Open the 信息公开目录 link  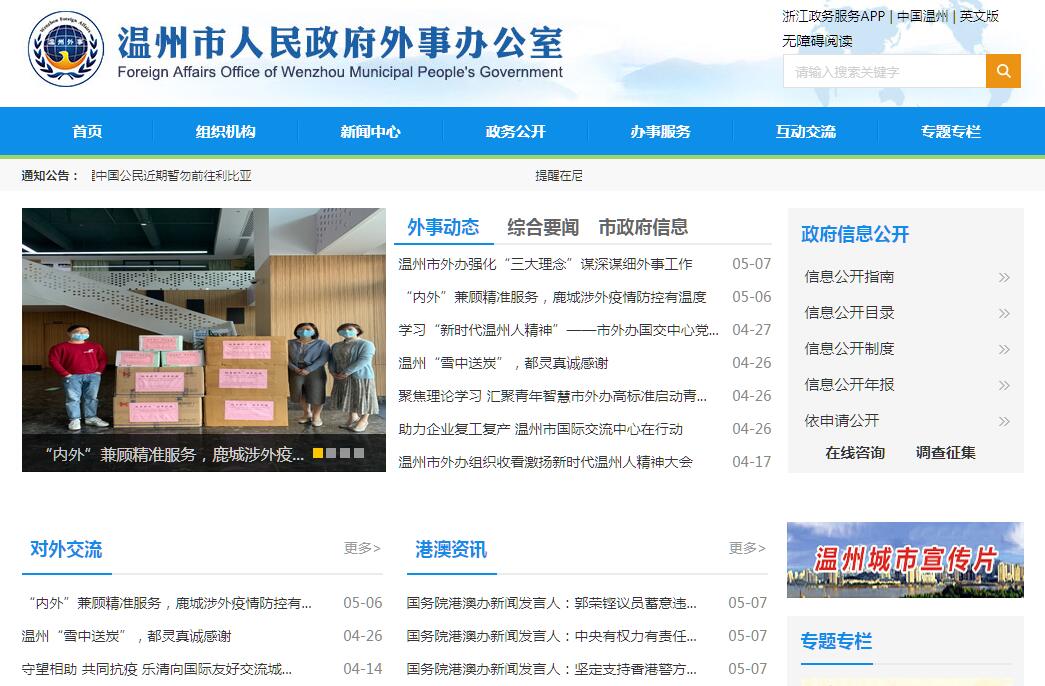coord(849,313)
